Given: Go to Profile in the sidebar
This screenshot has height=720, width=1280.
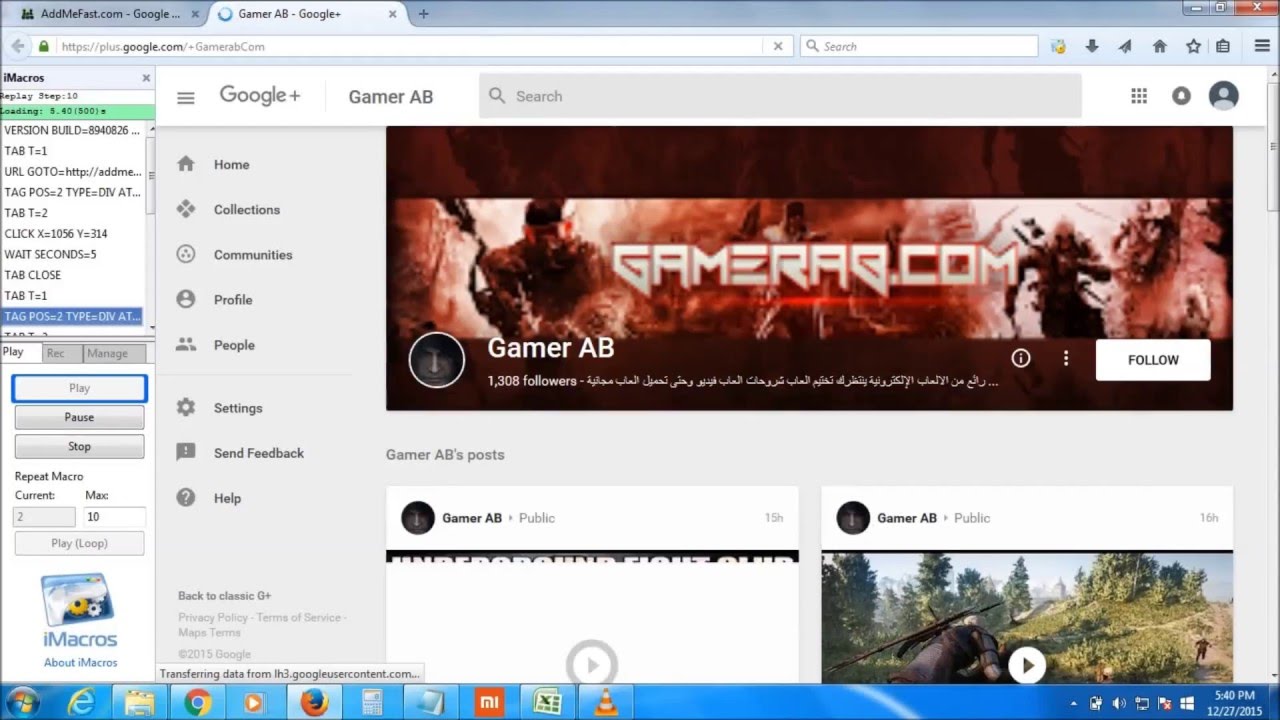Looking at the screenshot, I should pos(233,300).
